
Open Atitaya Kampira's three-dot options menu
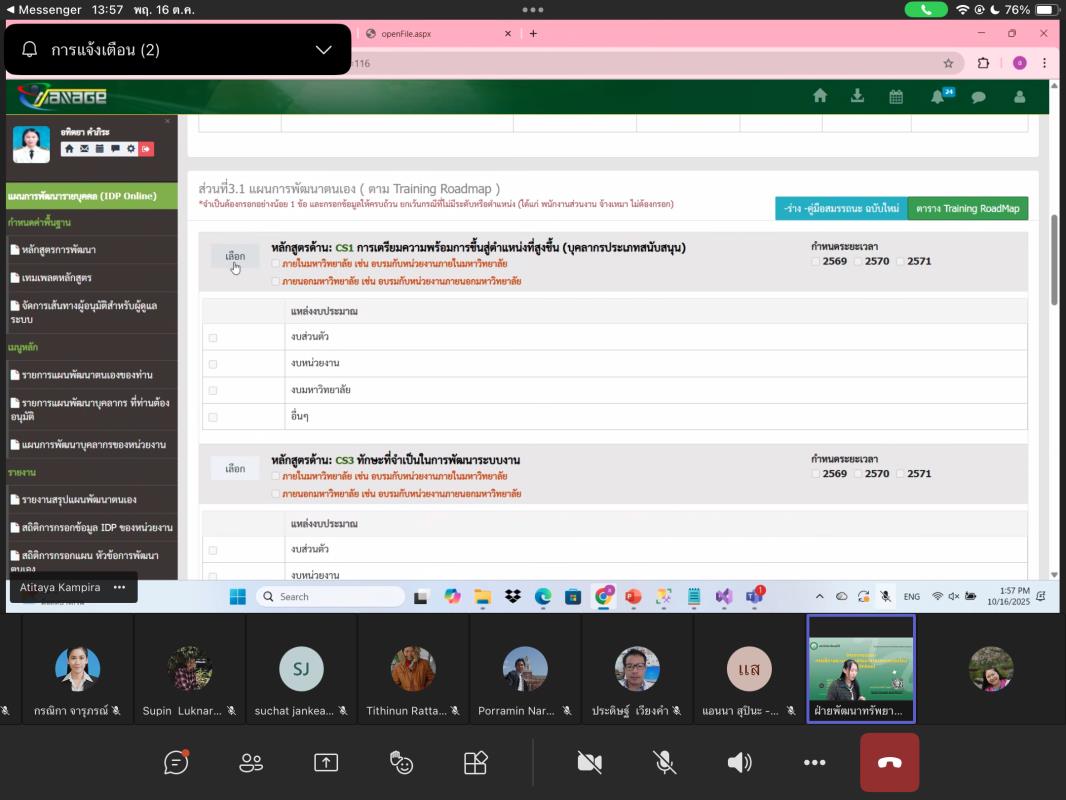coord(120,588)
